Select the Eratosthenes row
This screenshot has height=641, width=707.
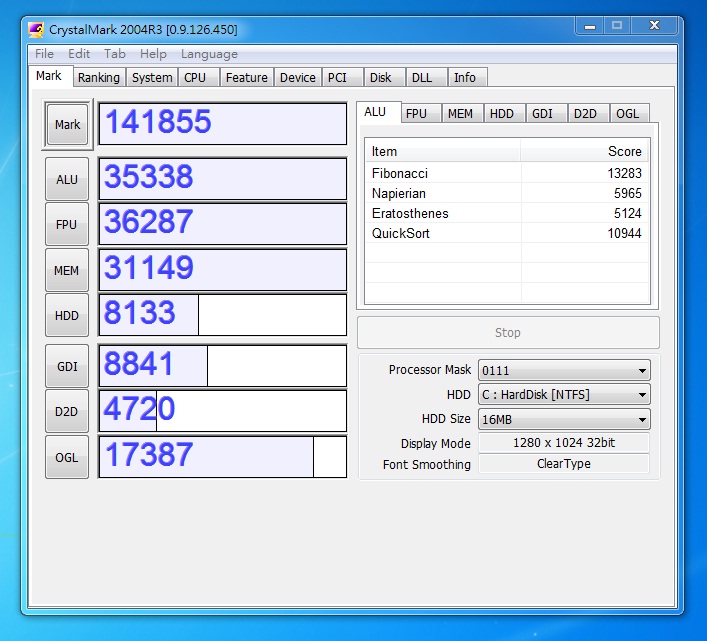coord(507,213)
